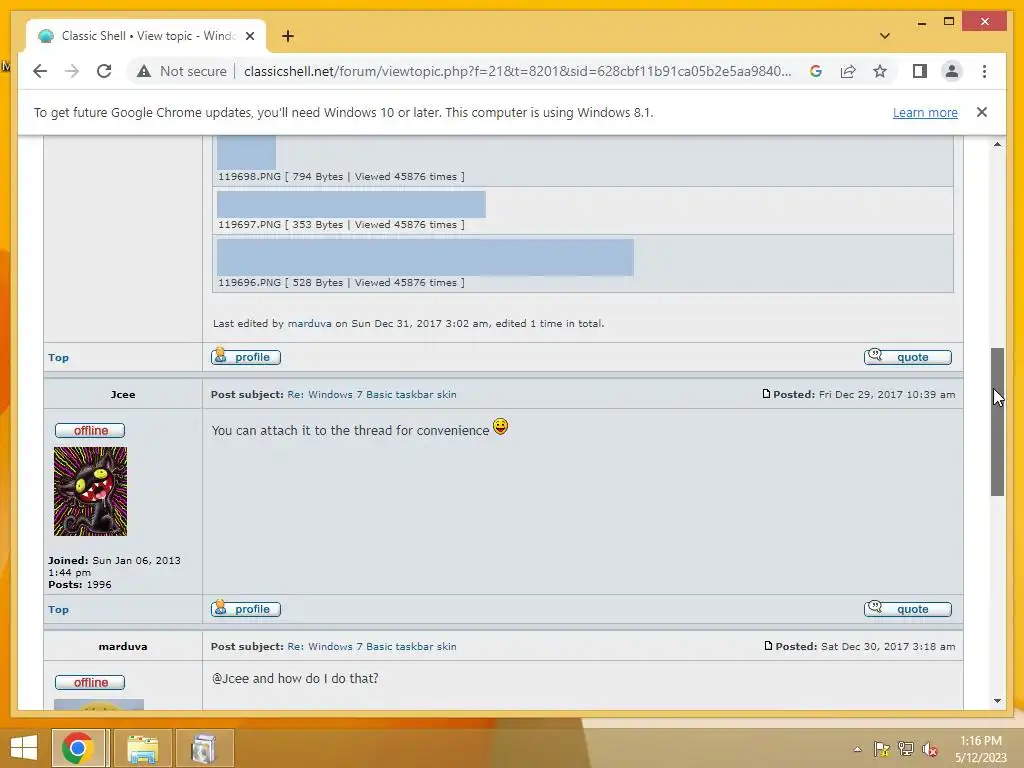The height and width of the screenshot is (768, 1024).
Task: Click Top link below Jcee's post
Action: pos(58,609)
